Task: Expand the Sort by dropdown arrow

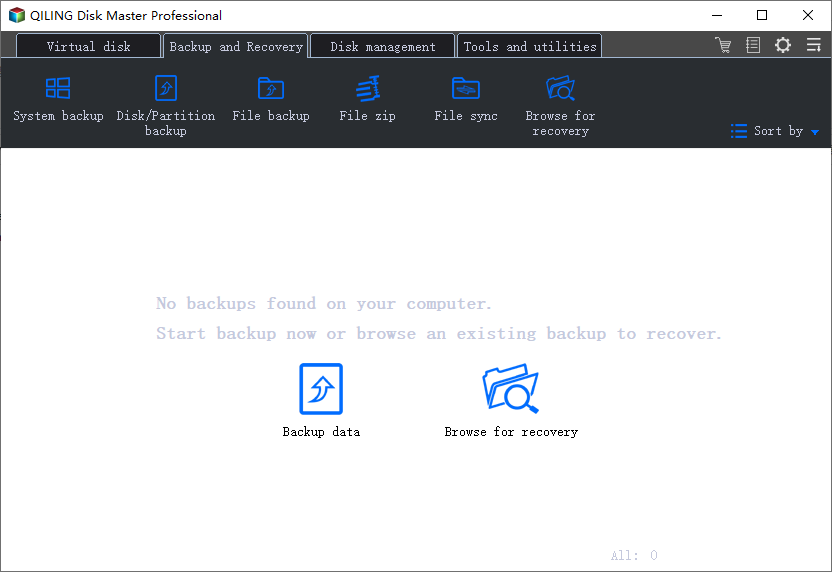Action: [815, 132]
